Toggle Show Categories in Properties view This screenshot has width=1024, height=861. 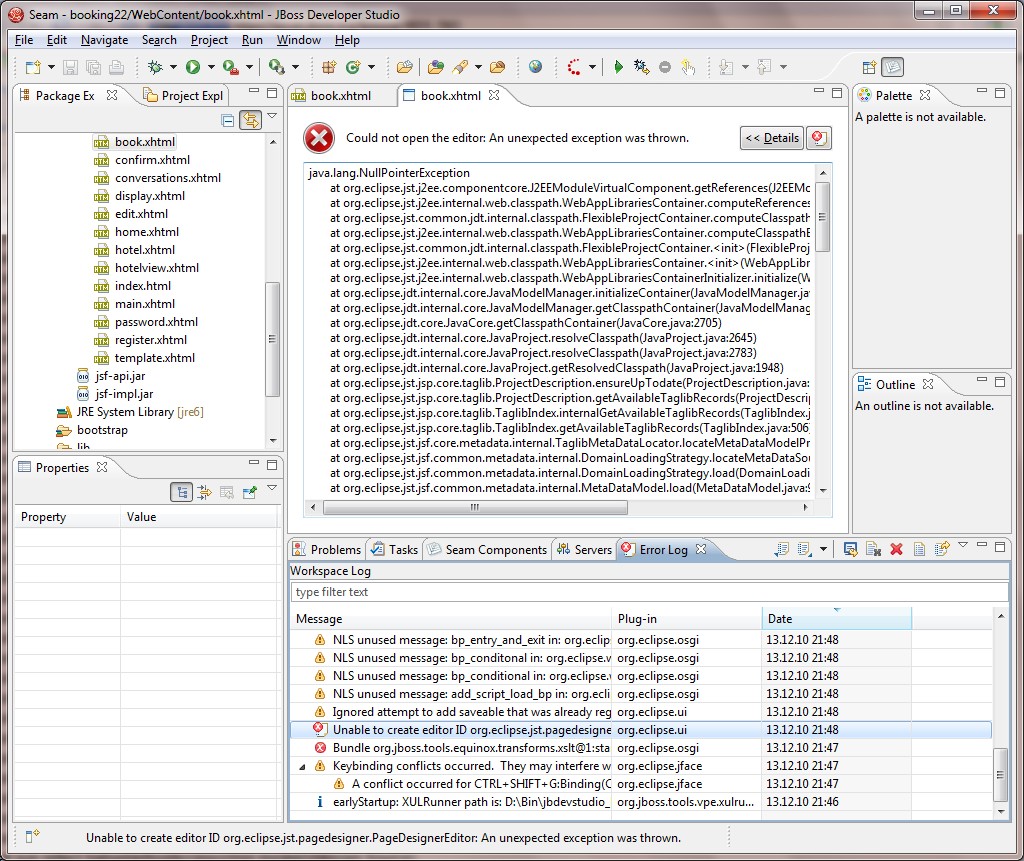(181, 491)
